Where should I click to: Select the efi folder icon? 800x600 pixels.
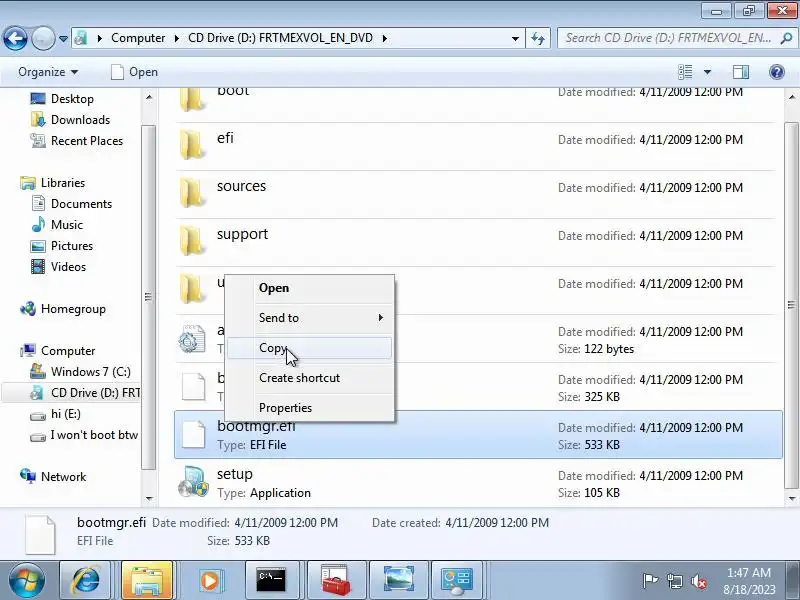pyautogui.click(x=192, y=145)
